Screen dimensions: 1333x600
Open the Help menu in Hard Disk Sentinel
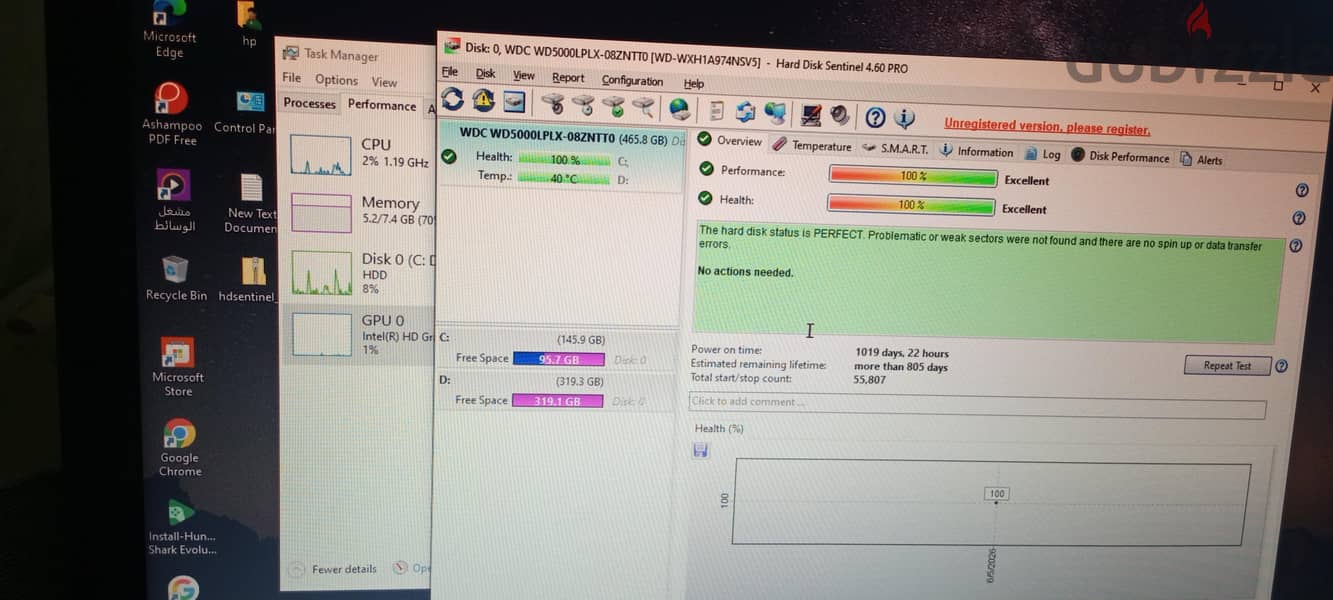(x=694, y=84)
